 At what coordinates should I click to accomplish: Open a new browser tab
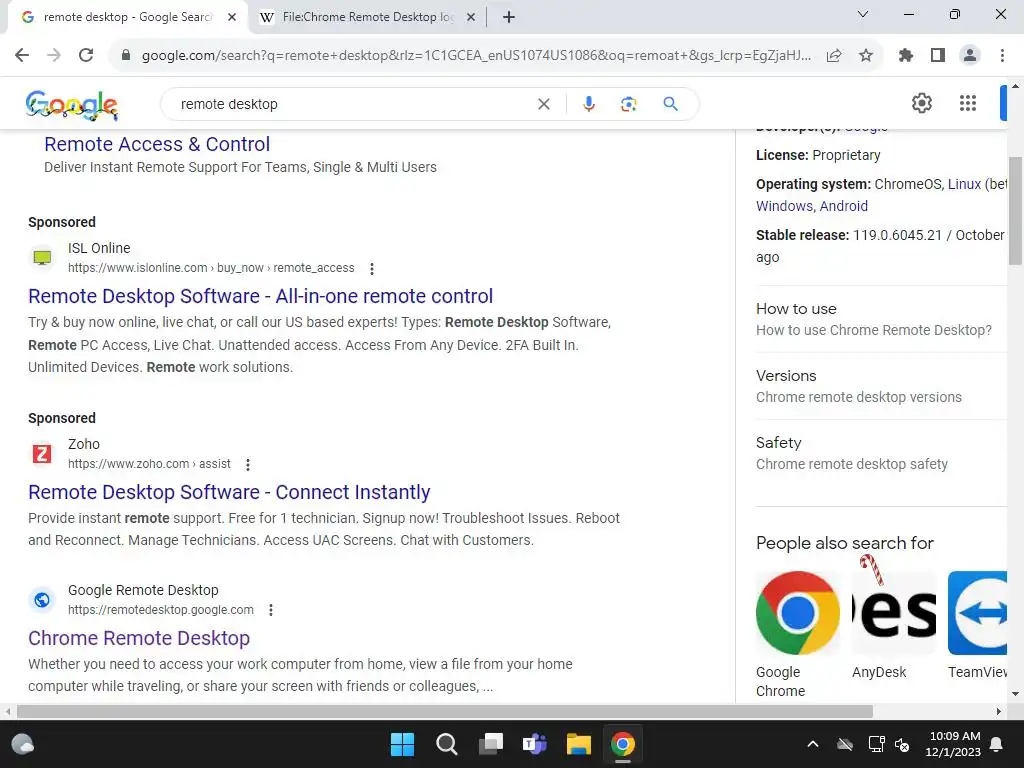point(509,17)
